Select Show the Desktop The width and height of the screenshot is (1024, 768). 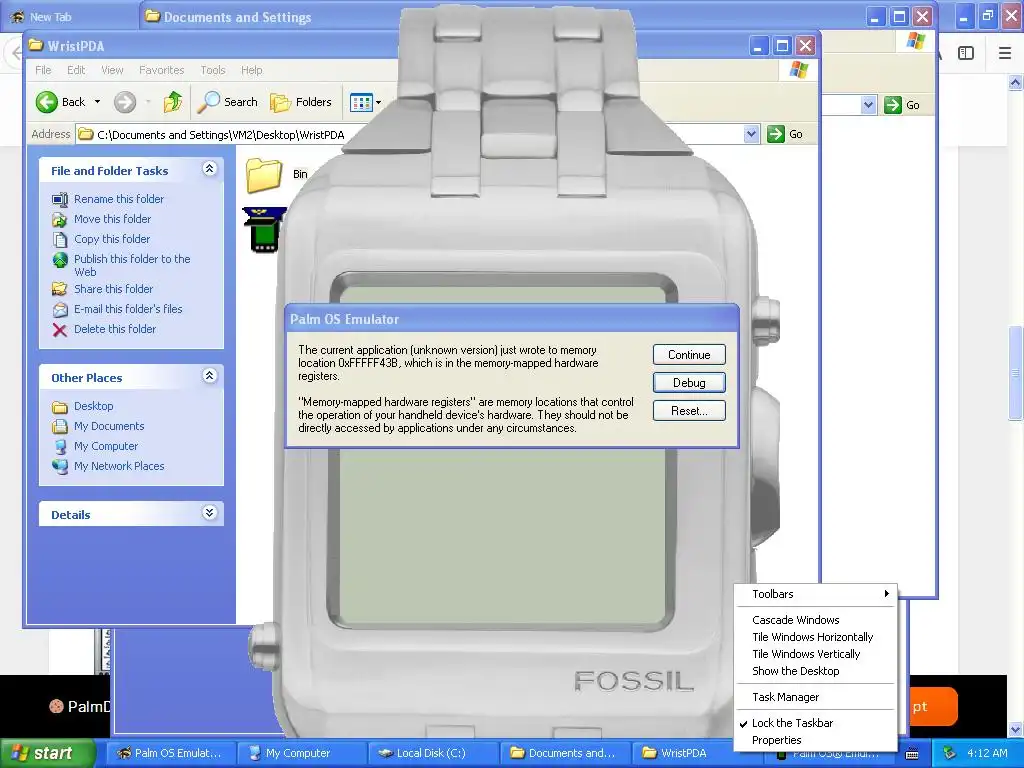click(x=816, y=671)
